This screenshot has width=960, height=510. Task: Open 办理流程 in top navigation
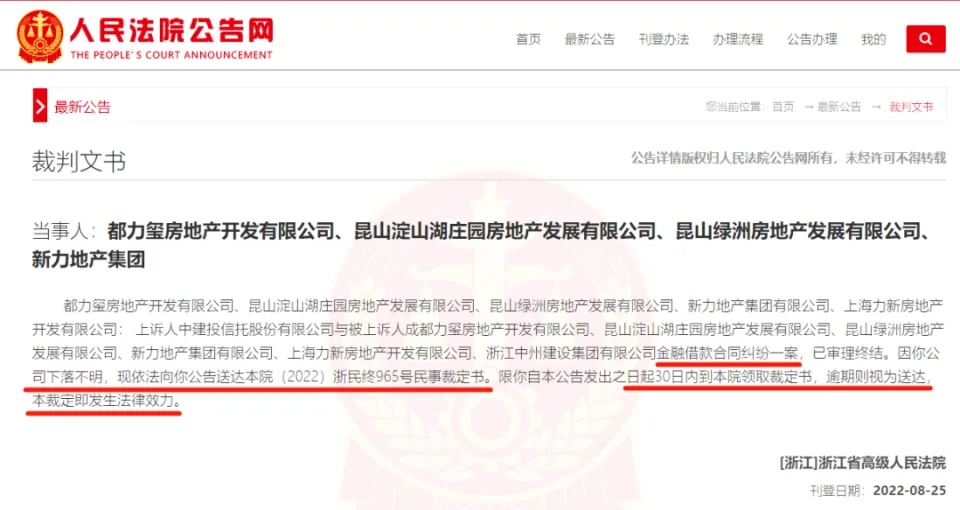click(738, 40)
